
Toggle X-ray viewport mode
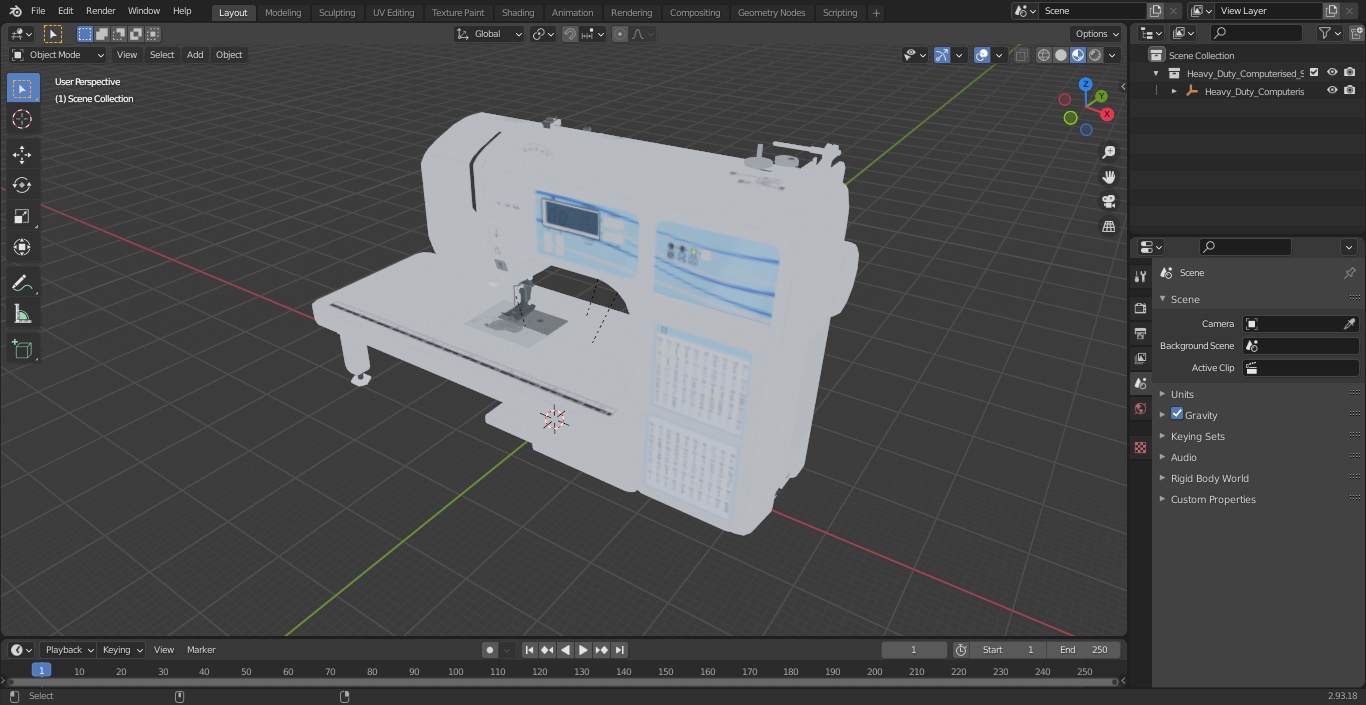1021,55
